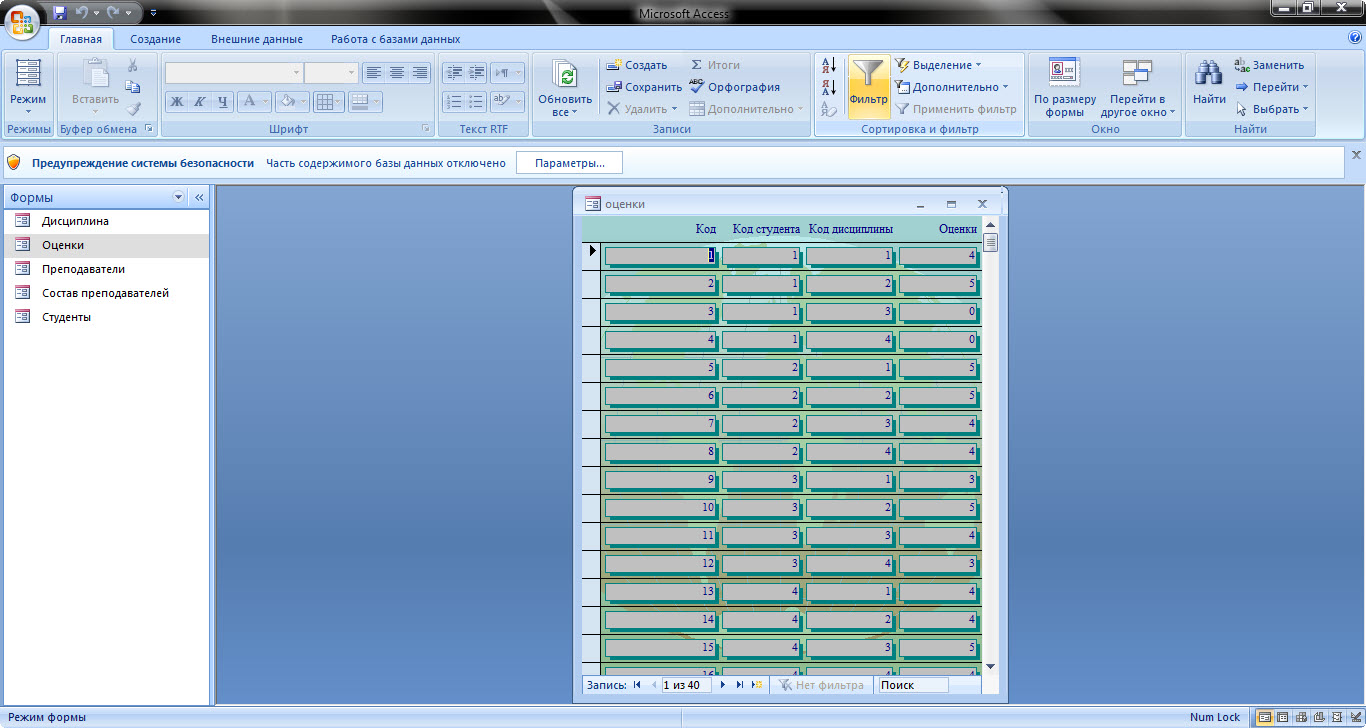Open the Дополнительно filter options dropdown
The image size is (1366, 728).
(952, 87)
